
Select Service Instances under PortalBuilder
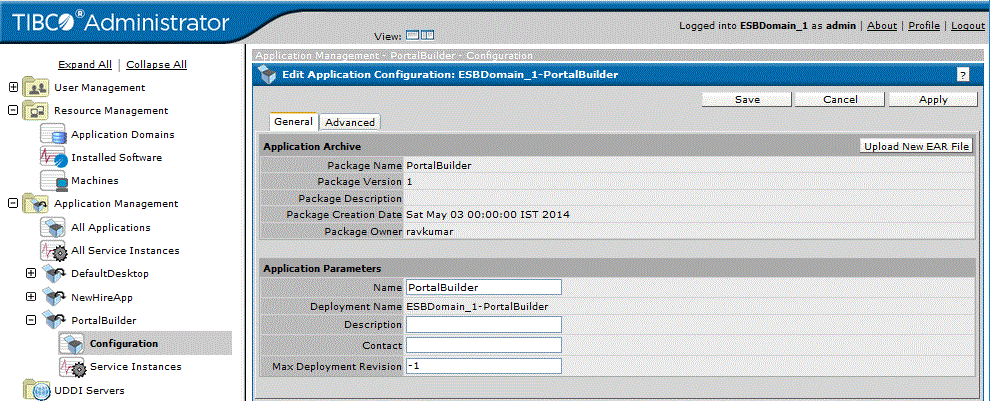(135, 367)
